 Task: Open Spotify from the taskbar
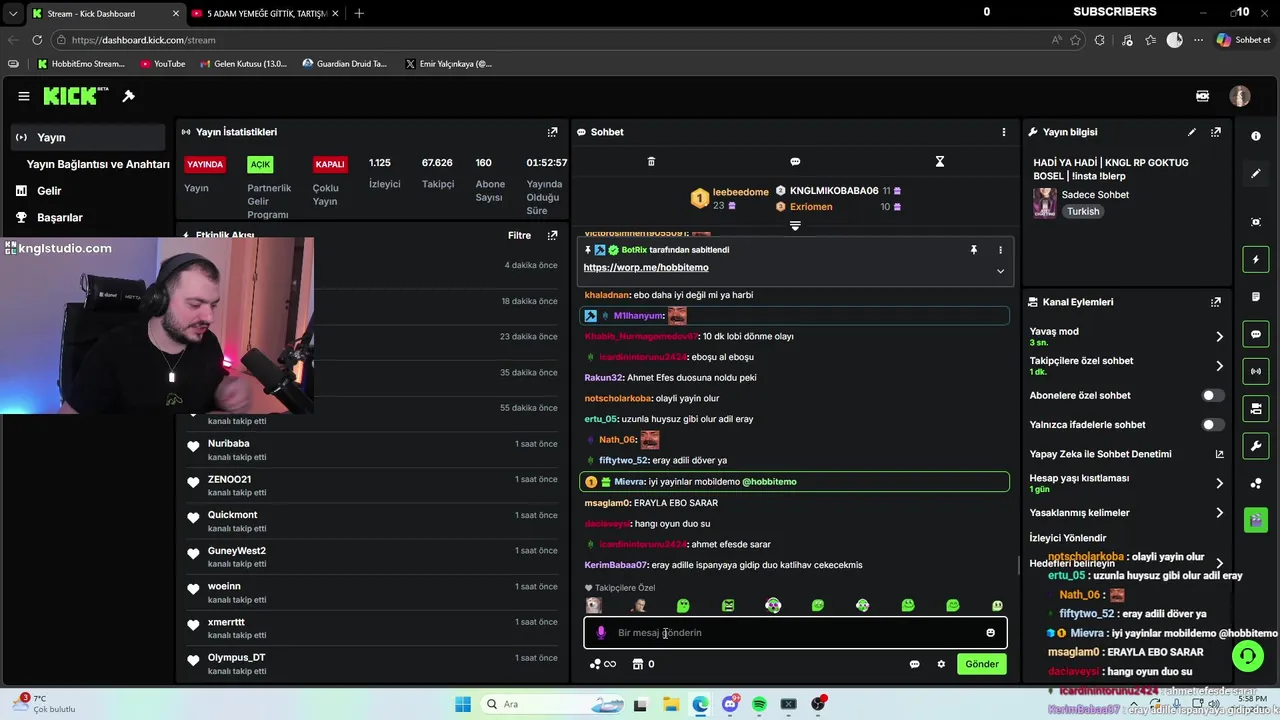point(759,704)
